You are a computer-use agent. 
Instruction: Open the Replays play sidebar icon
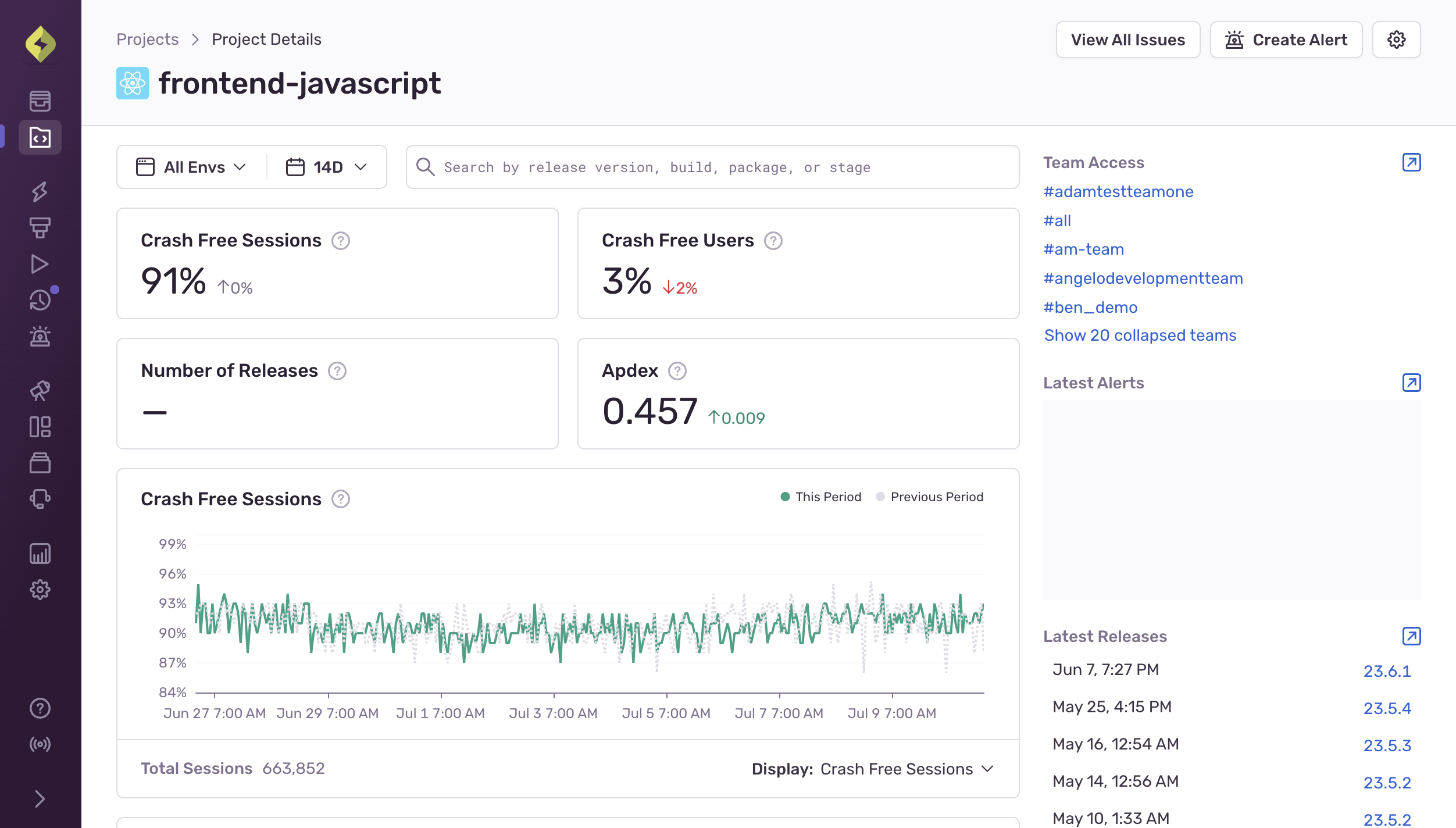40,264
